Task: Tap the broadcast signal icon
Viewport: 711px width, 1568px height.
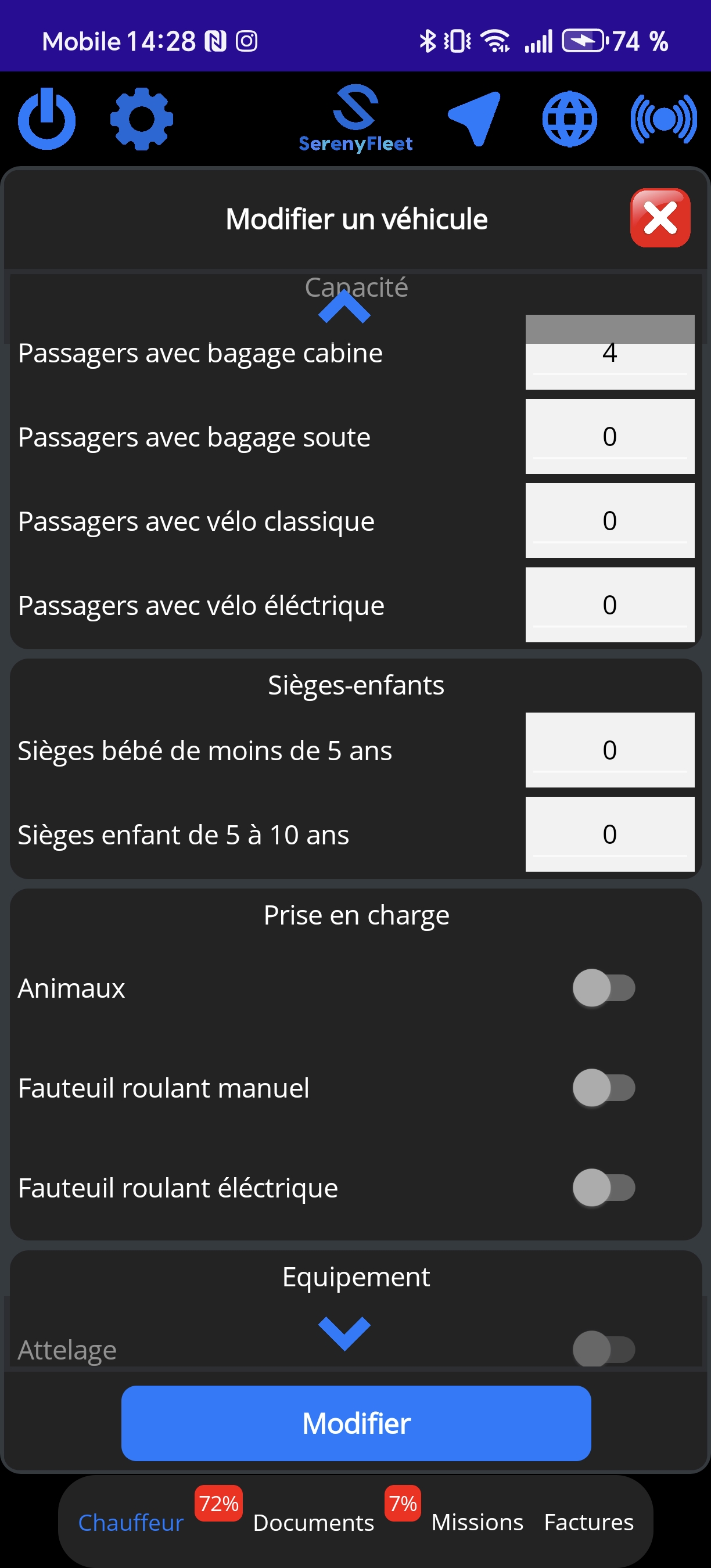Action: point(663,118)
